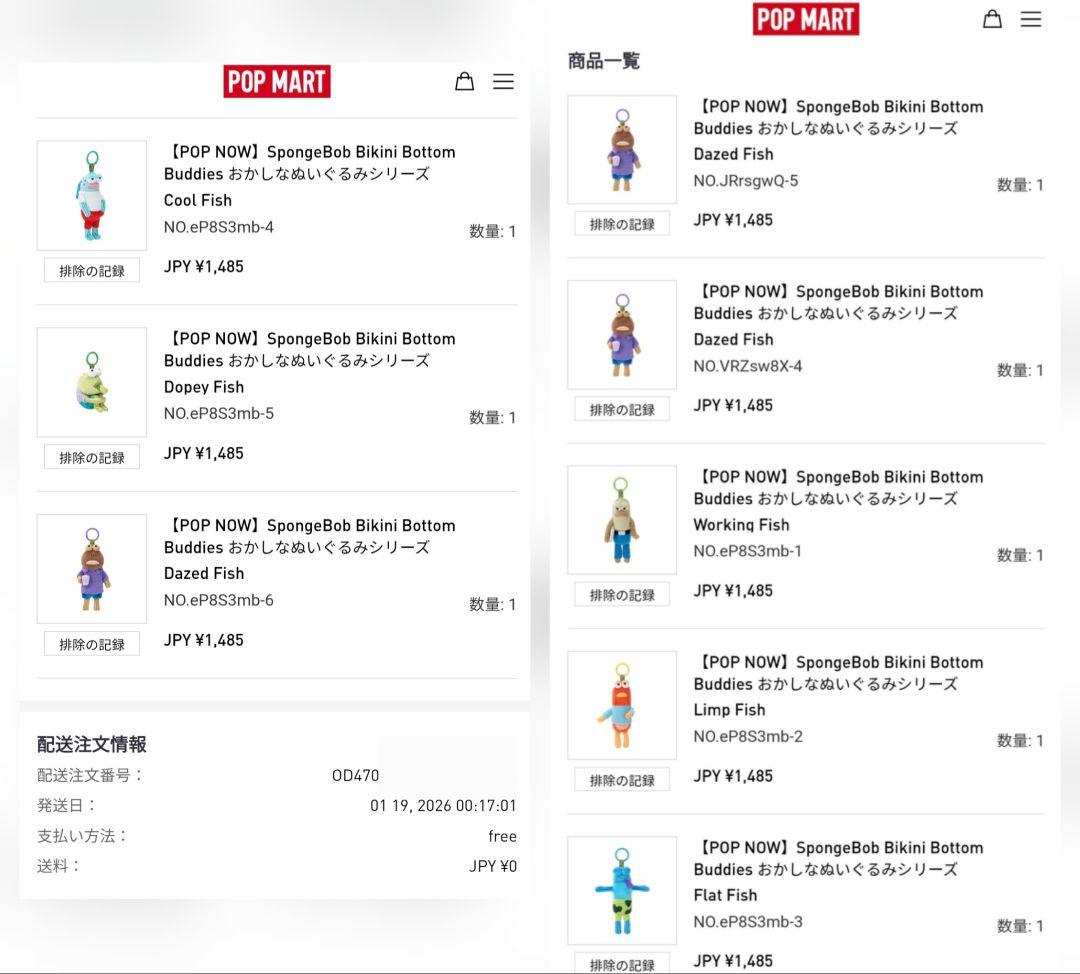
Task: Open Dazed Fish thumbnail for NO.JRrsgwQ-5
Action: click(622, 149)
